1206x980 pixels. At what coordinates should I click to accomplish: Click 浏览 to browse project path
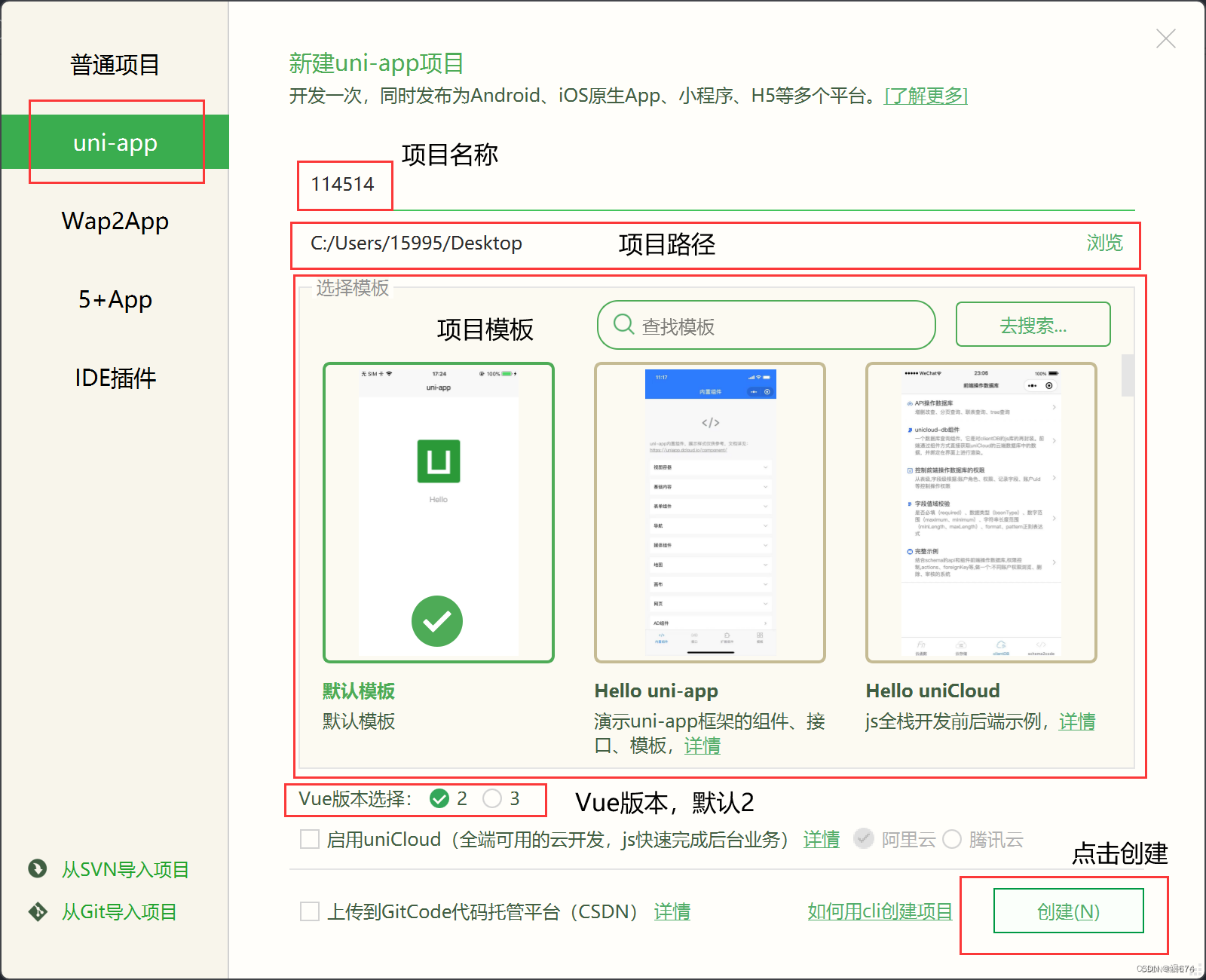[x=1104, y=243]
